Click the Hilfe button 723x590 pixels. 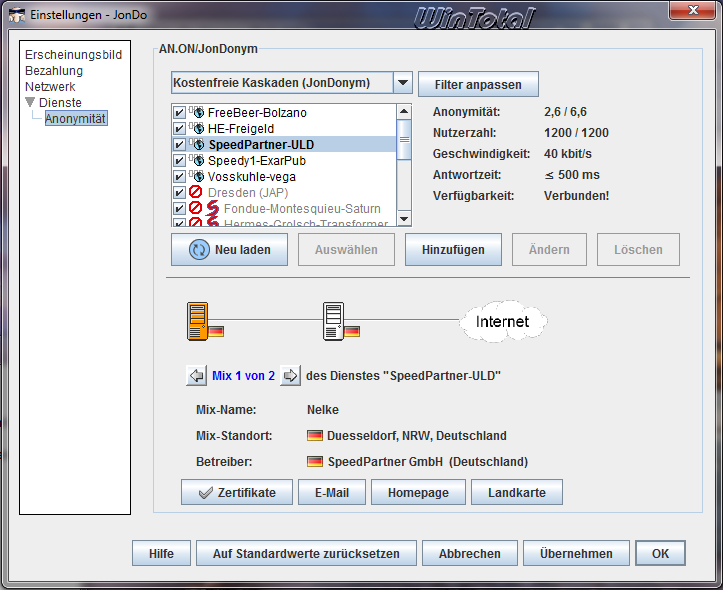click(x=161, y=553)
